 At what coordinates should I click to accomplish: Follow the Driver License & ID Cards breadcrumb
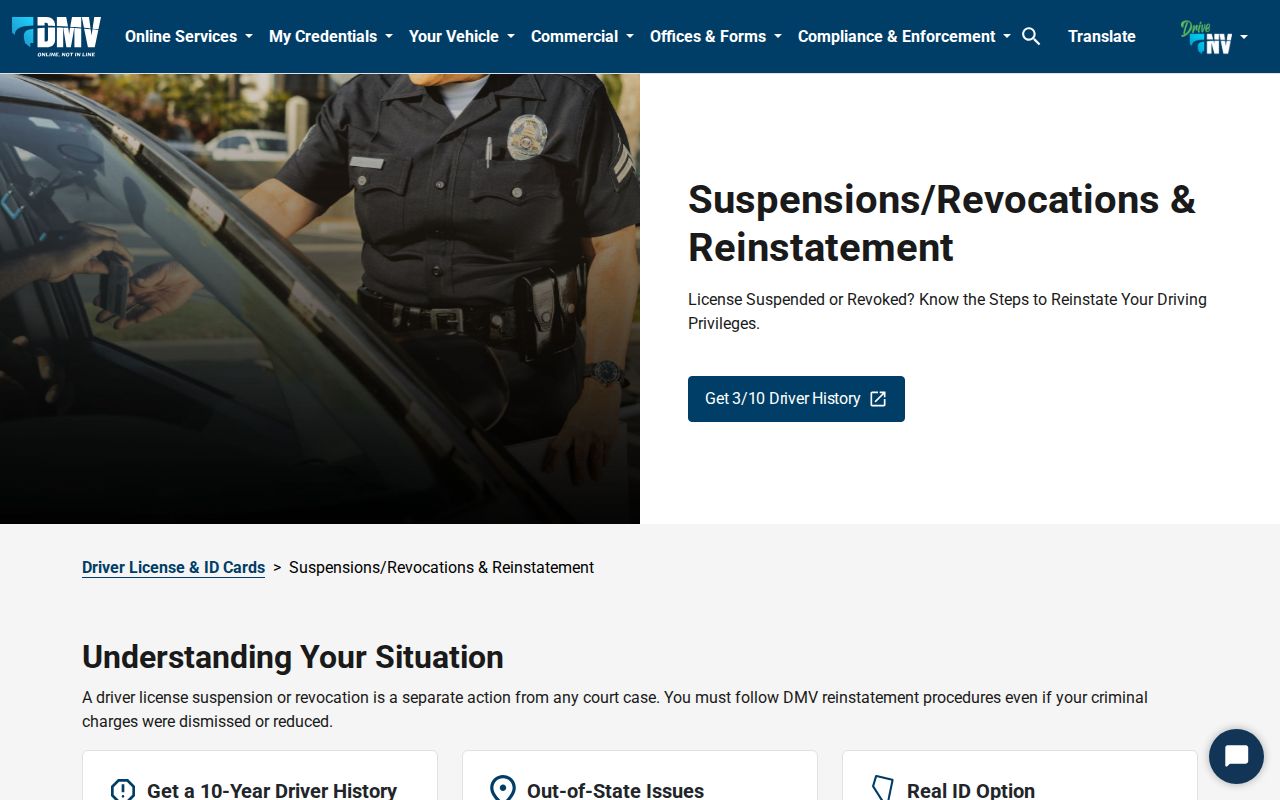[x=173, y=567]
